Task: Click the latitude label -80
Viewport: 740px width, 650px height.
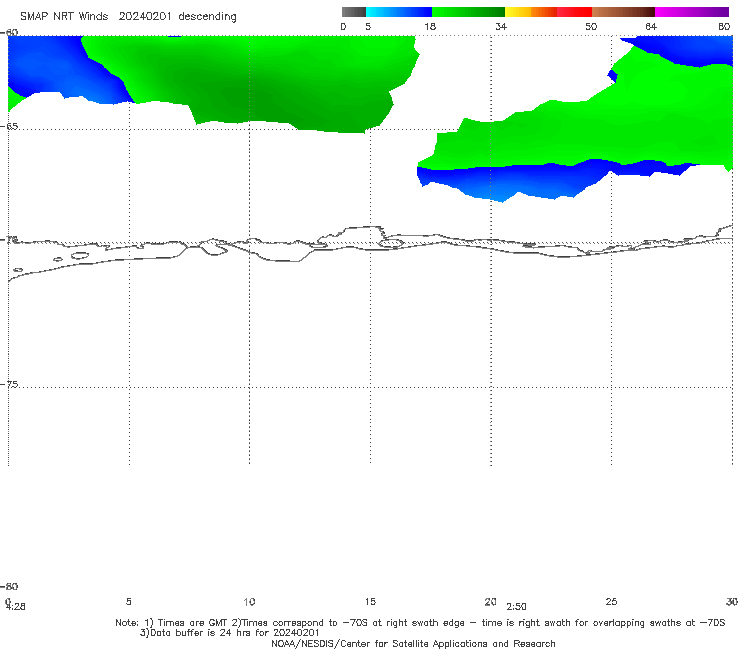Action: pyautogui.click(x=9, y=586)
